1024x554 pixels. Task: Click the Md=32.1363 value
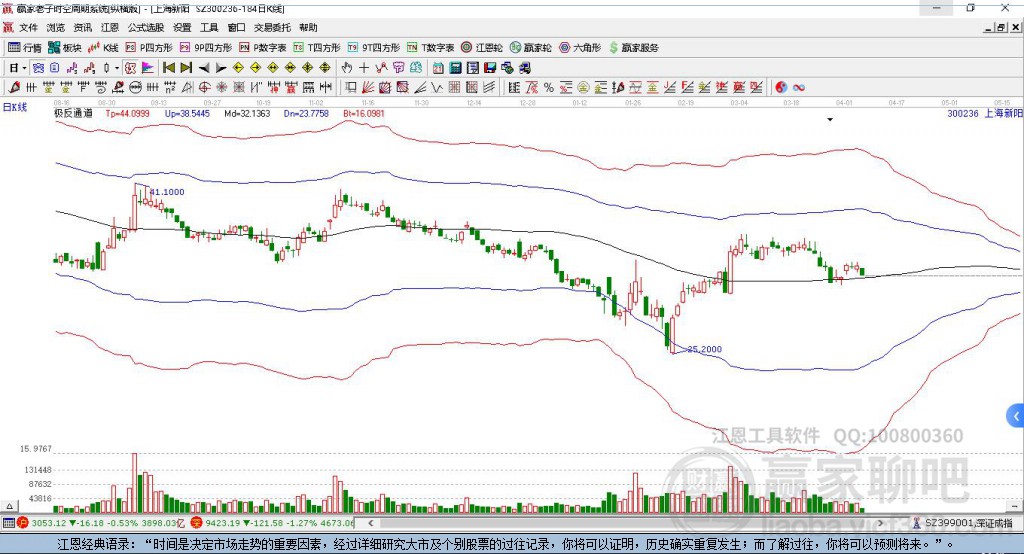point(247,114)
